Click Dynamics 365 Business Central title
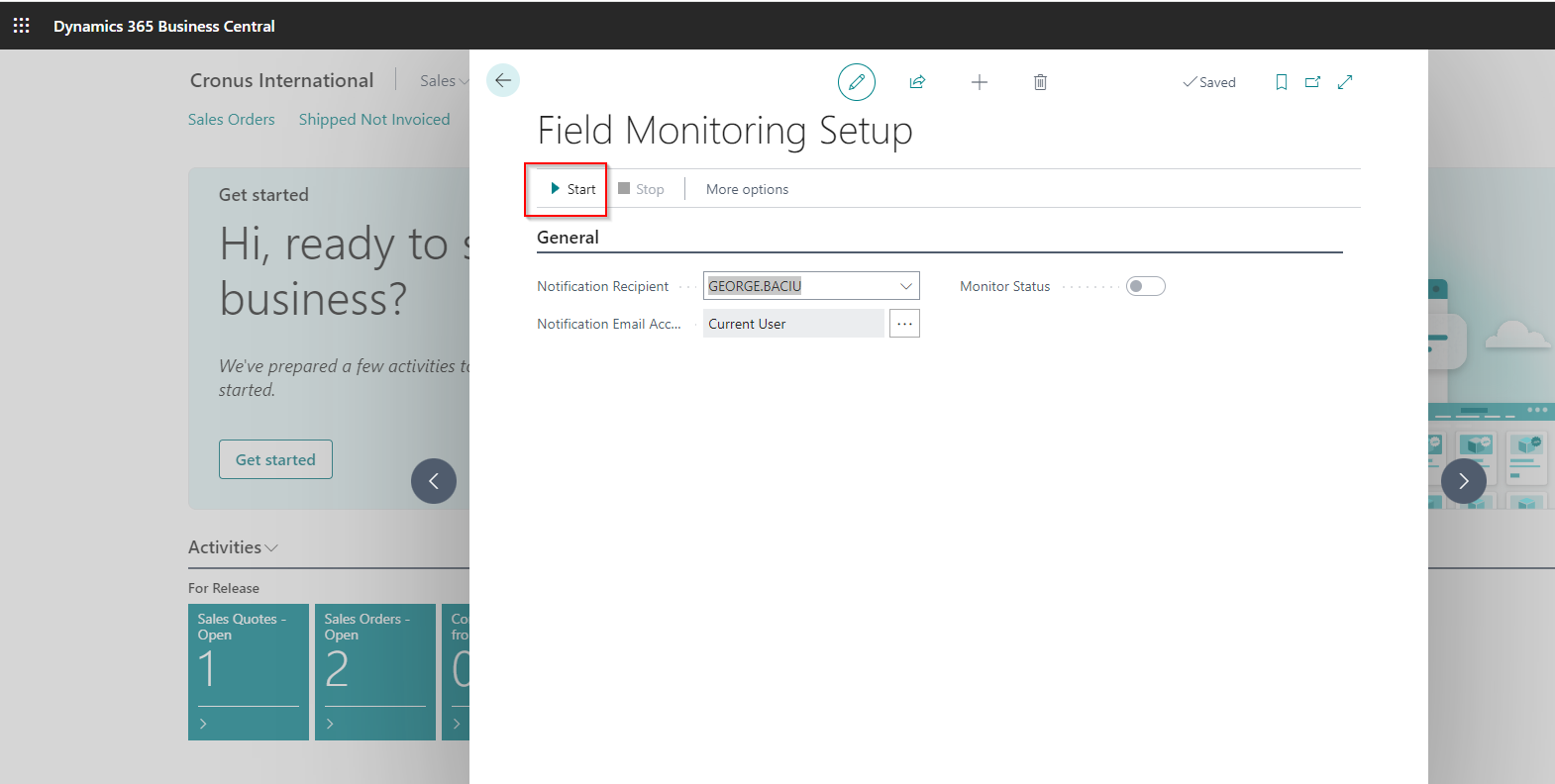 [x=164, y=26]
